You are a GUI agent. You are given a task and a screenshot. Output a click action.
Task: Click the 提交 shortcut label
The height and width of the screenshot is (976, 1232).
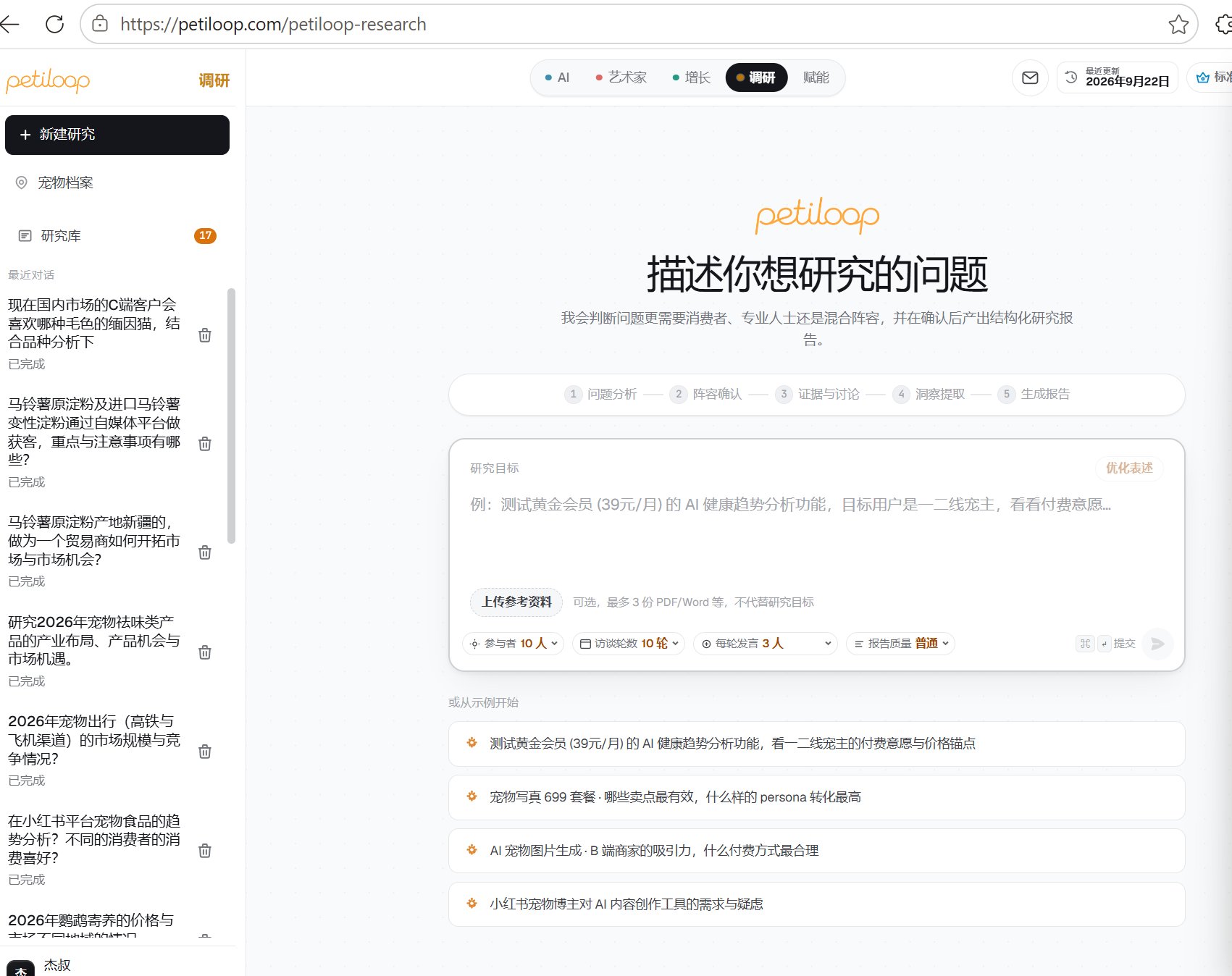coord(1124,644)
